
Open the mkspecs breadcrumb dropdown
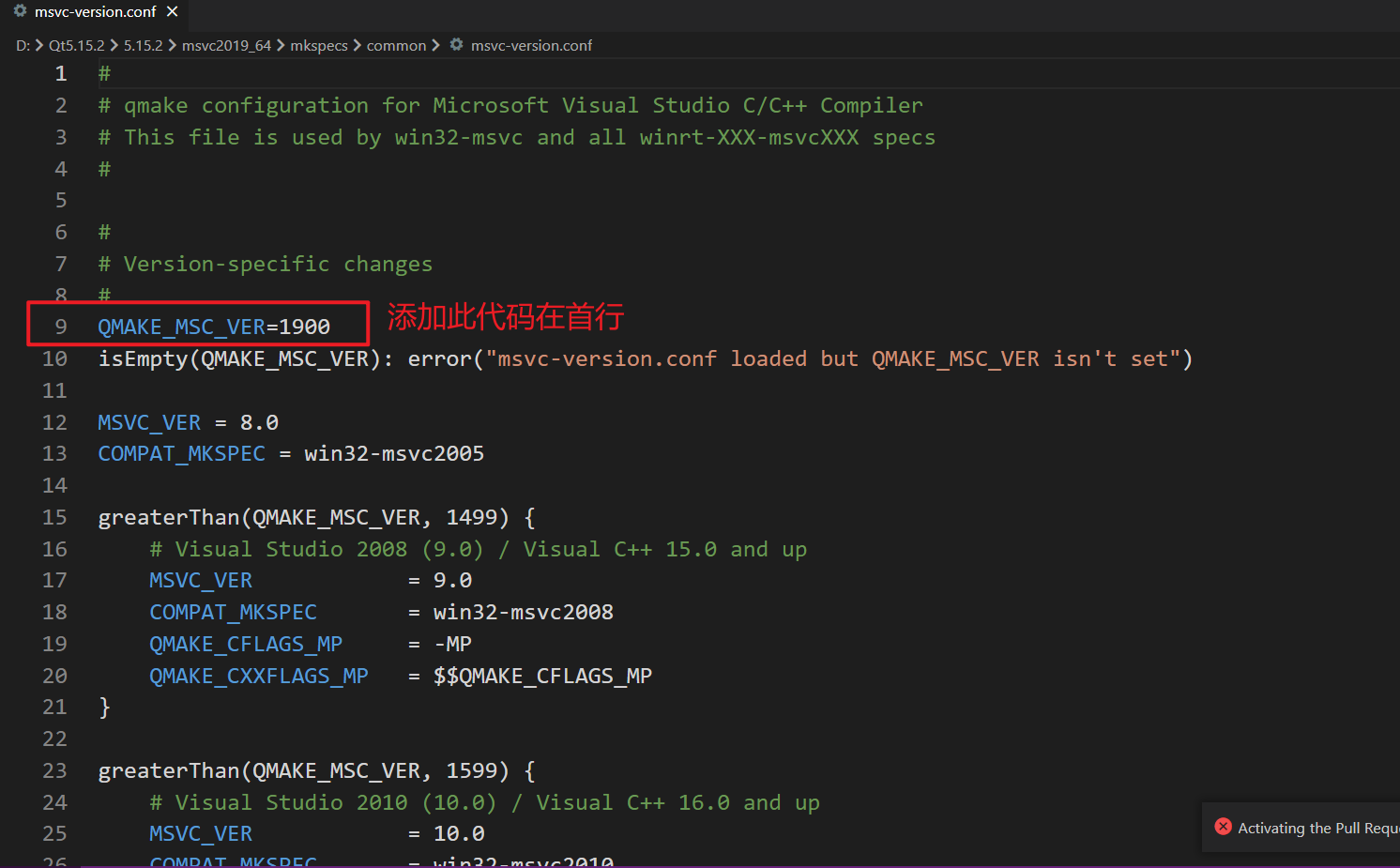pyautogui.click(x=319, y=44)
